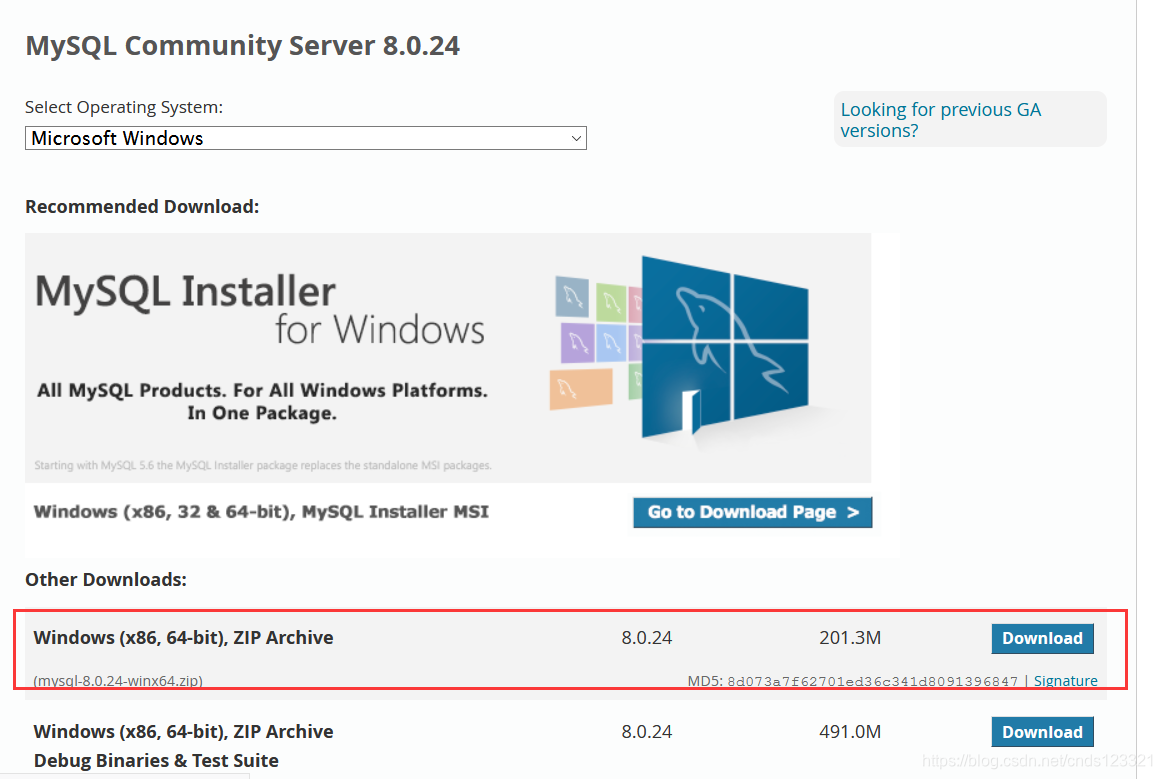Open the Signature link for mysql-8.0.24-winx64.zip

click(1066, 680)
